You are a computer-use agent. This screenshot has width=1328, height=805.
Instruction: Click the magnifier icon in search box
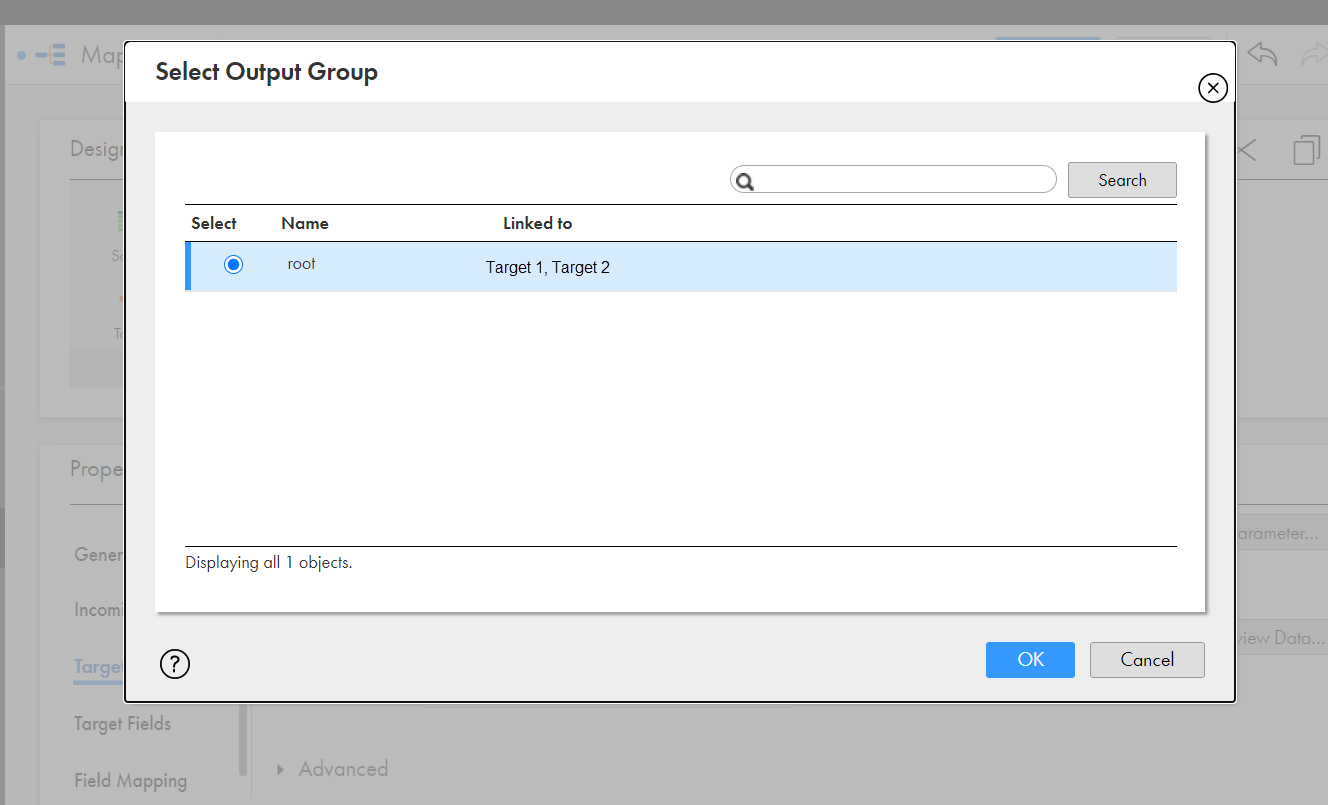[745, 181]
